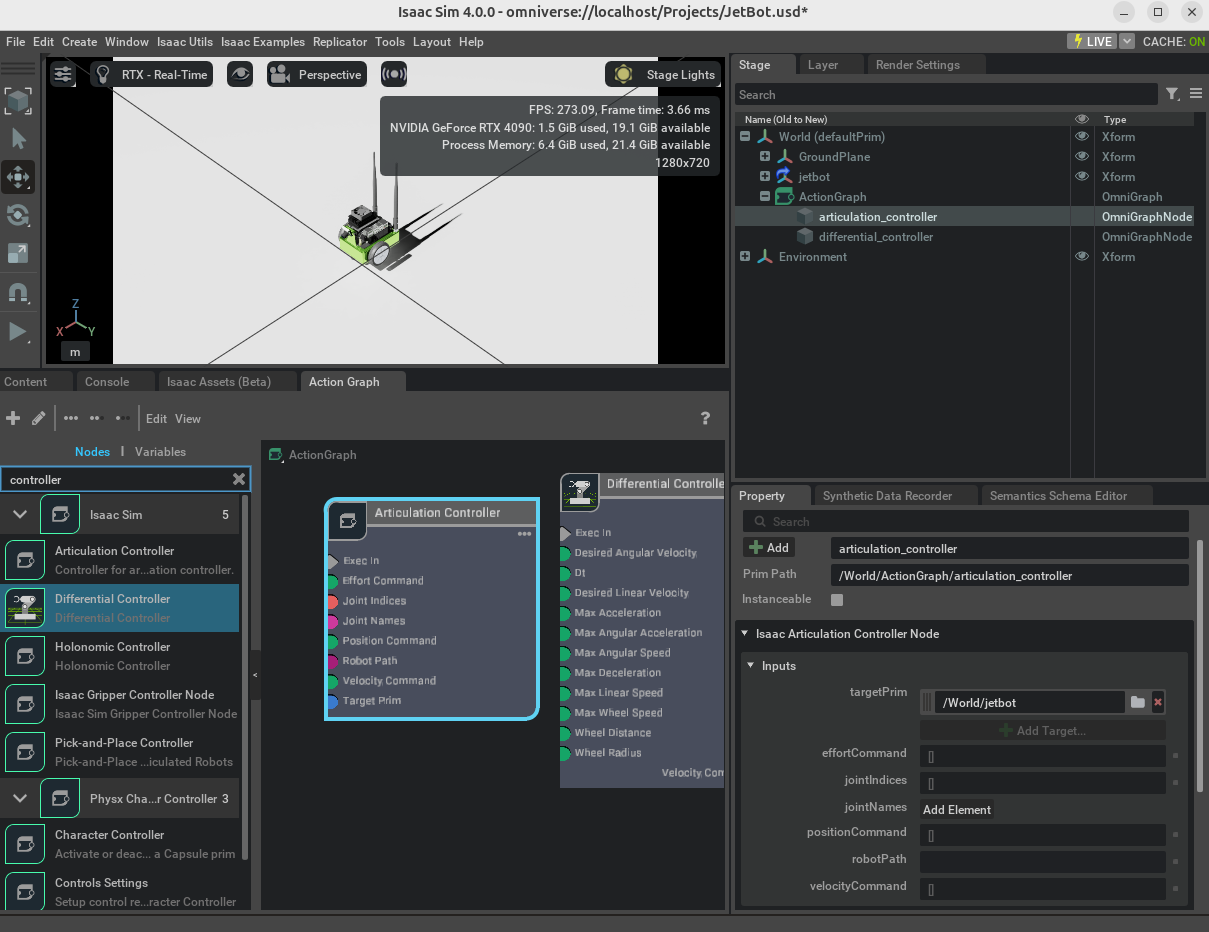Toggle LIVE session button
Screen dimensions: 1209x932
[1091, 41]
